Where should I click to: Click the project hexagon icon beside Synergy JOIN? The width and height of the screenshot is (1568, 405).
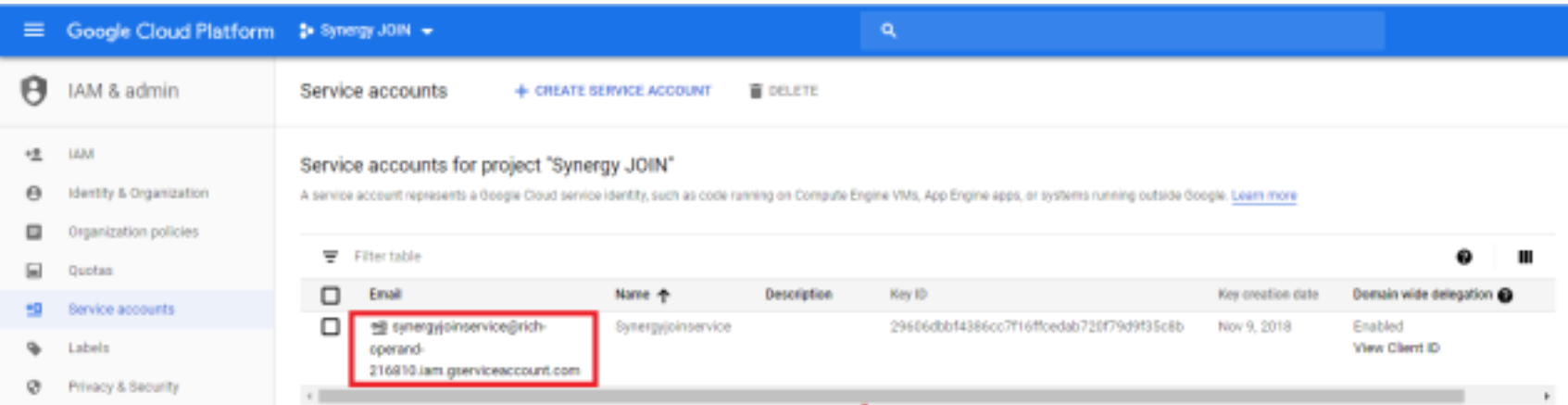306,32
